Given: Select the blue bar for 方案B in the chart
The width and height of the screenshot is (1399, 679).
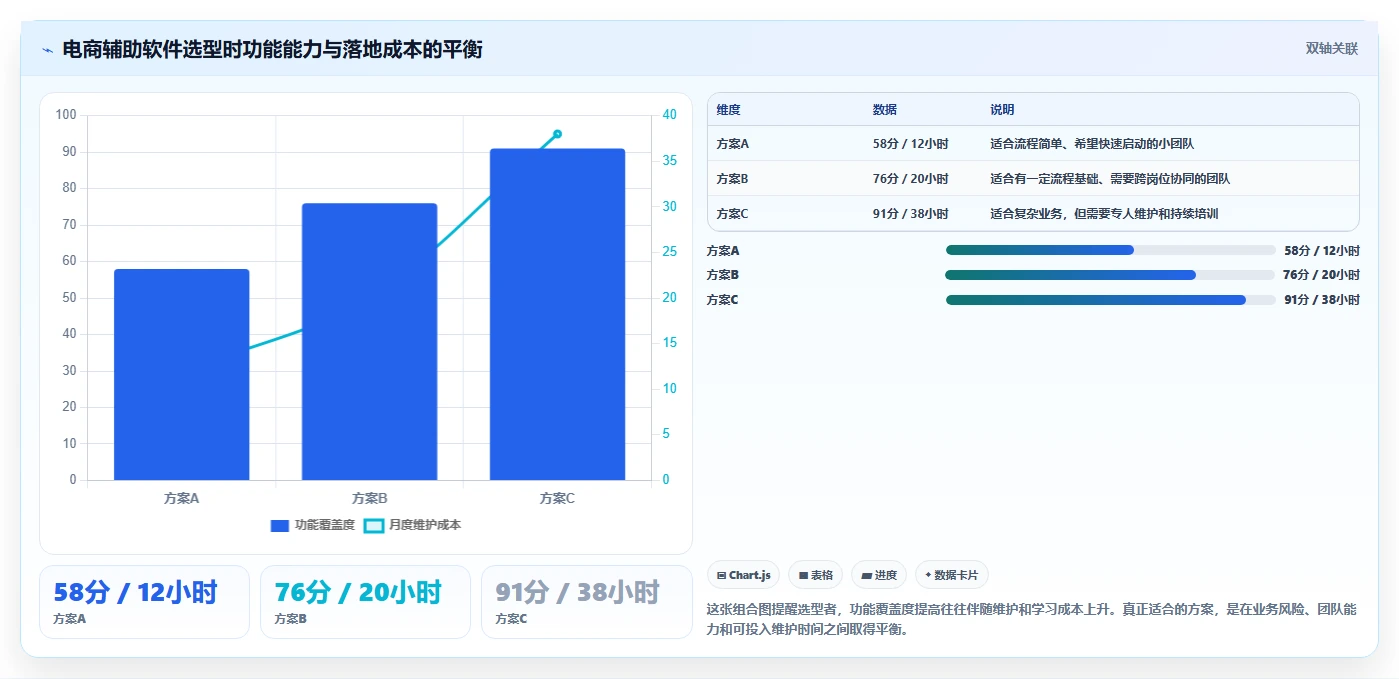Looking at the screenshot, I should [369, 341].
